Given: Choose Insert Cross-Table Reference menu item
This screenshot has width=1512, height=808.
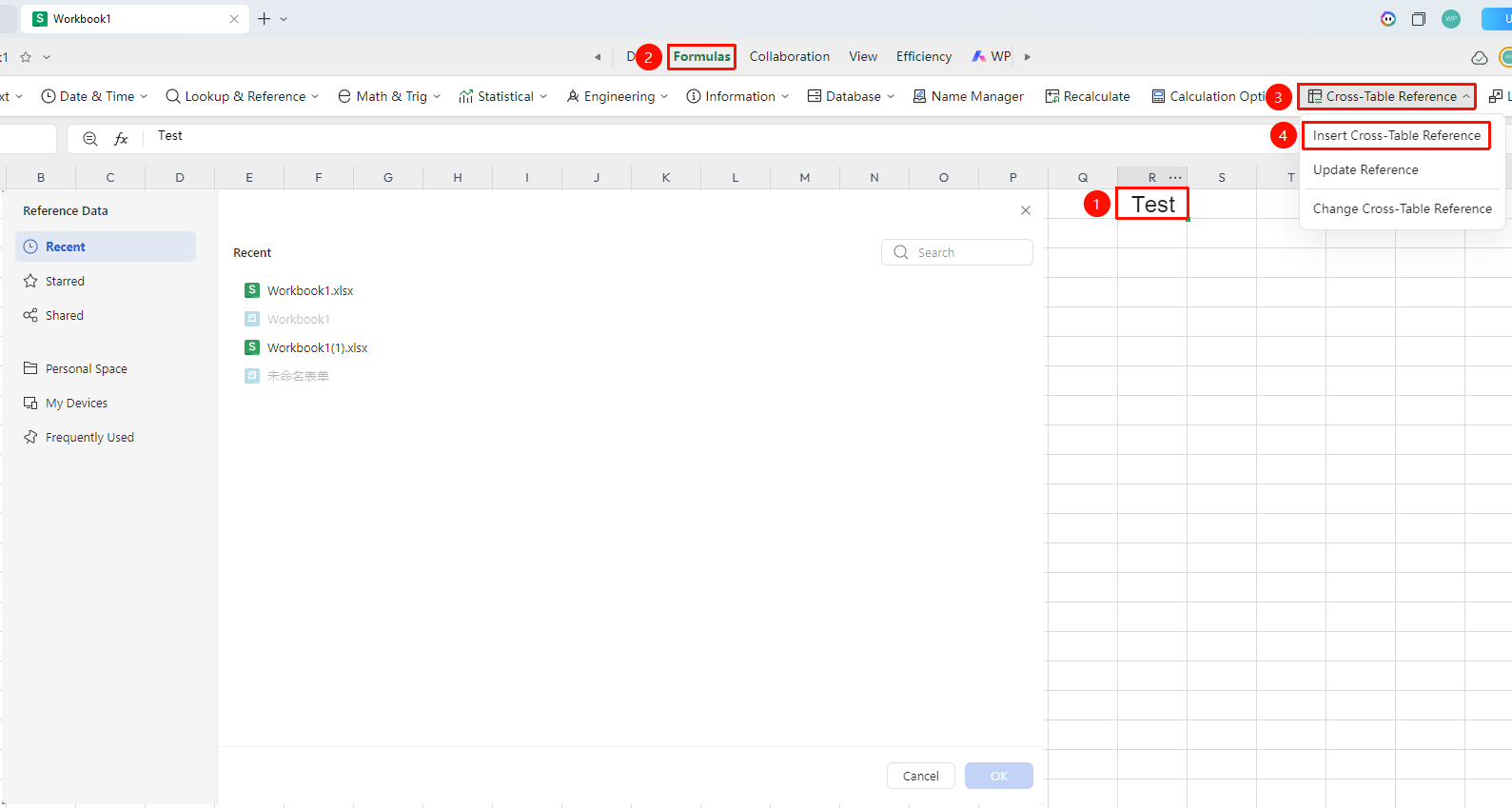Looking at the screenshot, I should click(x=1396, y=135).
